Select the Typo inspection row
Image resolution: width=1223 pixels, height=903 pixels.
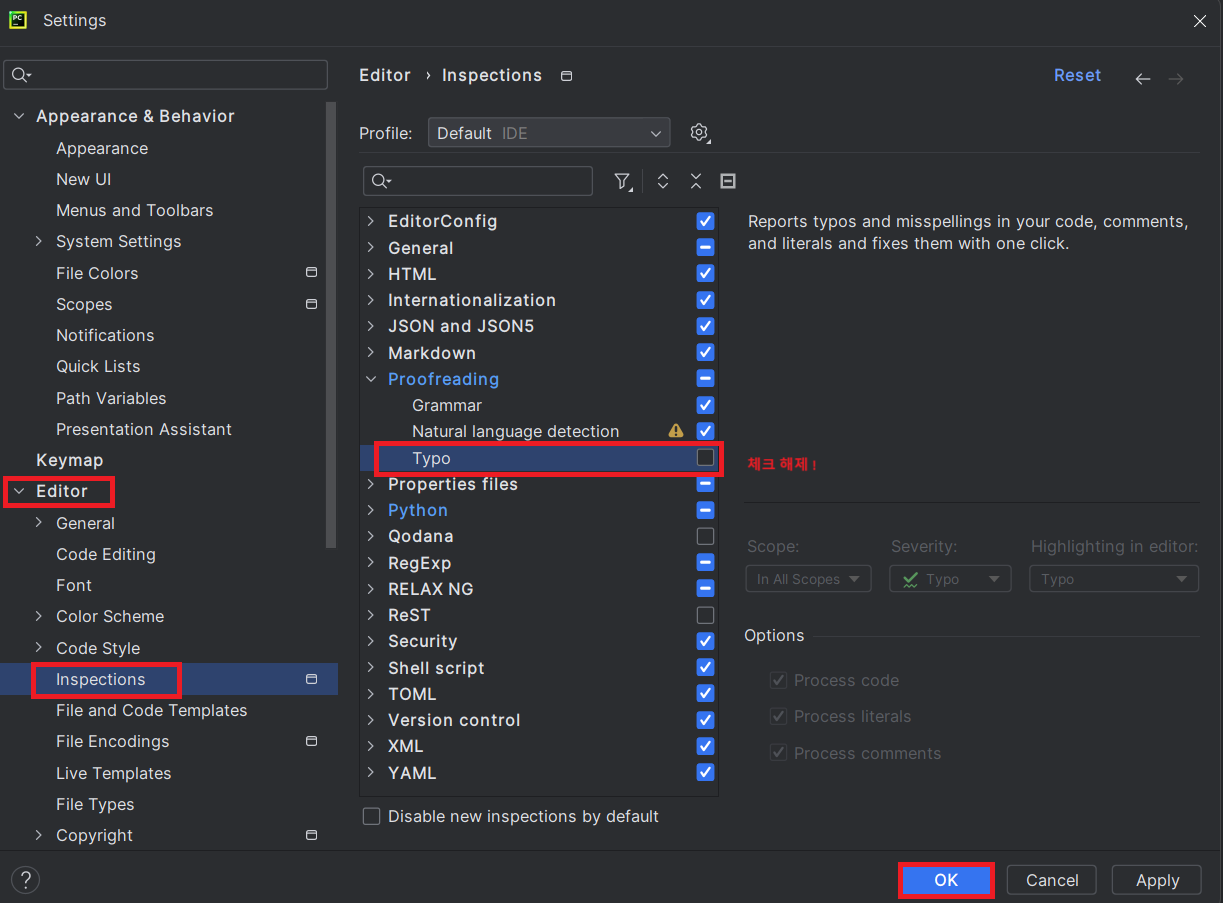click(539, 458)
